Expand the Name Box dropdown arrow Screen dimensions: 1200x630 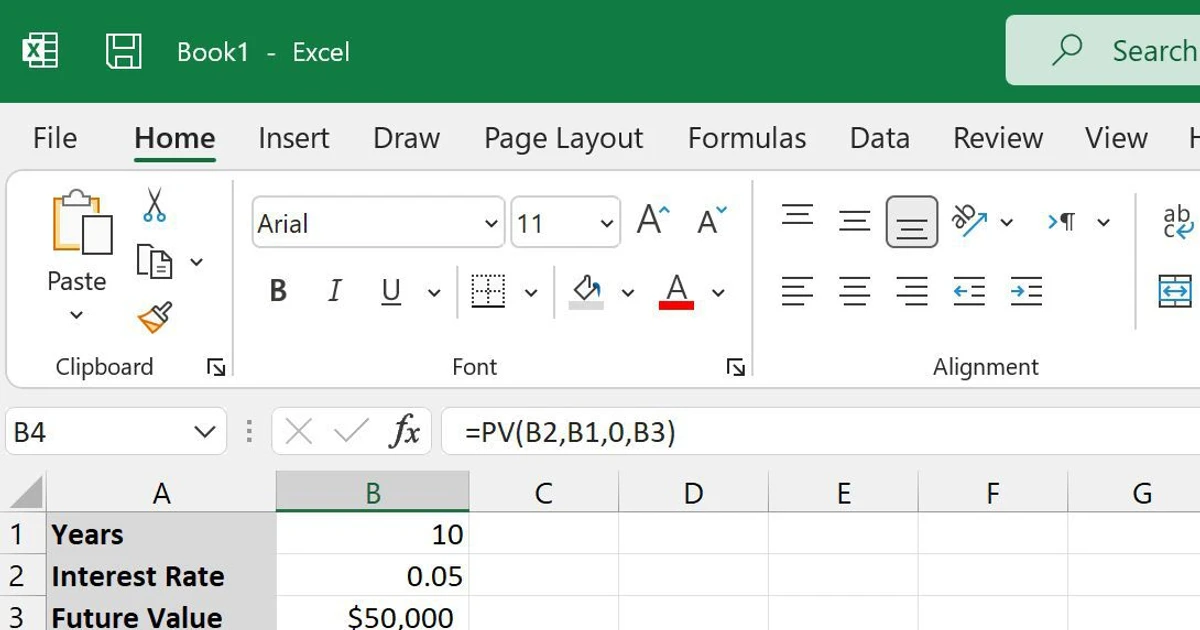pyautogui.click(x=204, y=432)
